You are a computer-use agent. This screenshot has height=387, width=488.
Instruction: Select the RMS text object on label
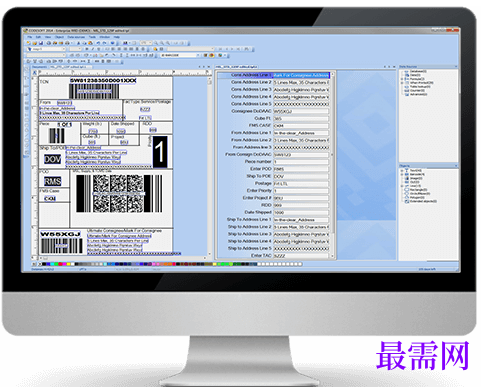pyautogui.click(x=53, y=181)
